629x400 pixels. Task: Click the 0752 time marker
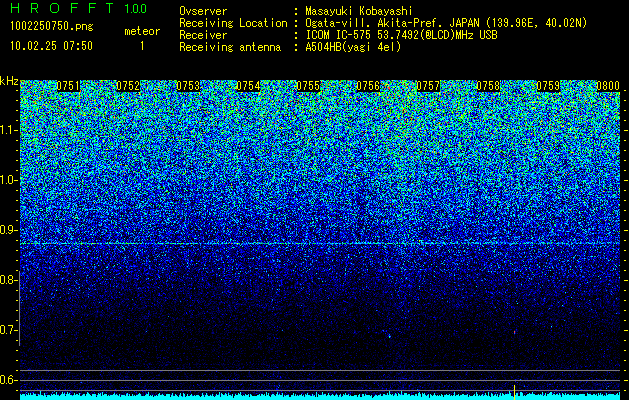128,86
